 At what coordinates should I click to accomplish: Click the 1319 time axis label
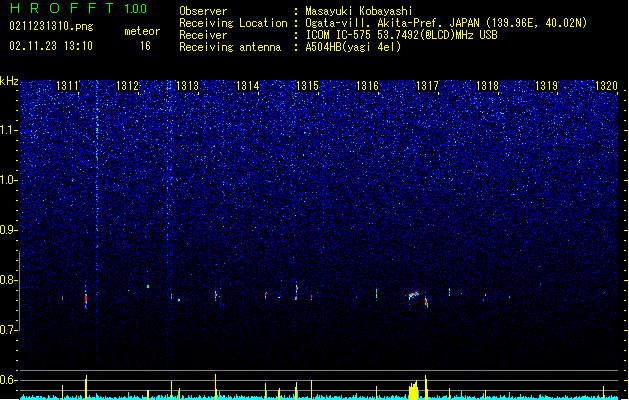point(547,86)
